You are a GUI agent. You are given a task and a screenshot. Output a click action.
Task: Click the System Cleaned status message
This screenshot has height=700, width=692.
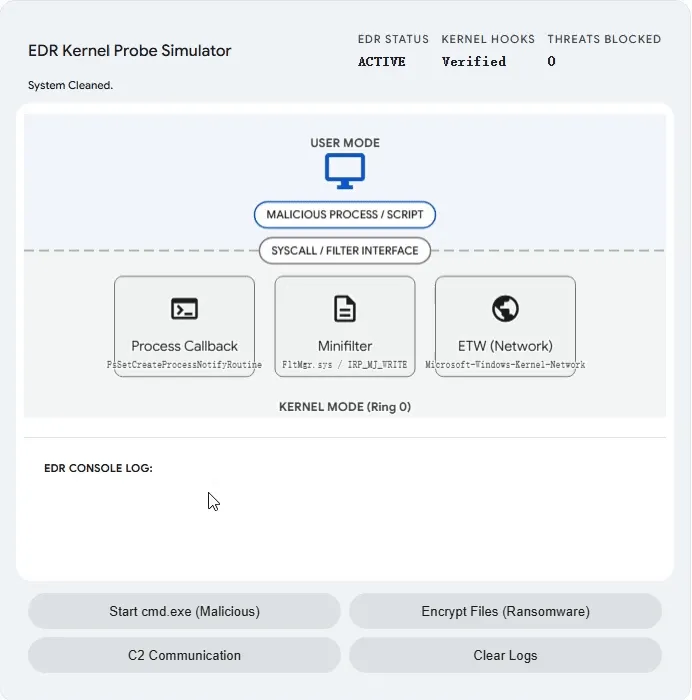click(x=70, y=86)
